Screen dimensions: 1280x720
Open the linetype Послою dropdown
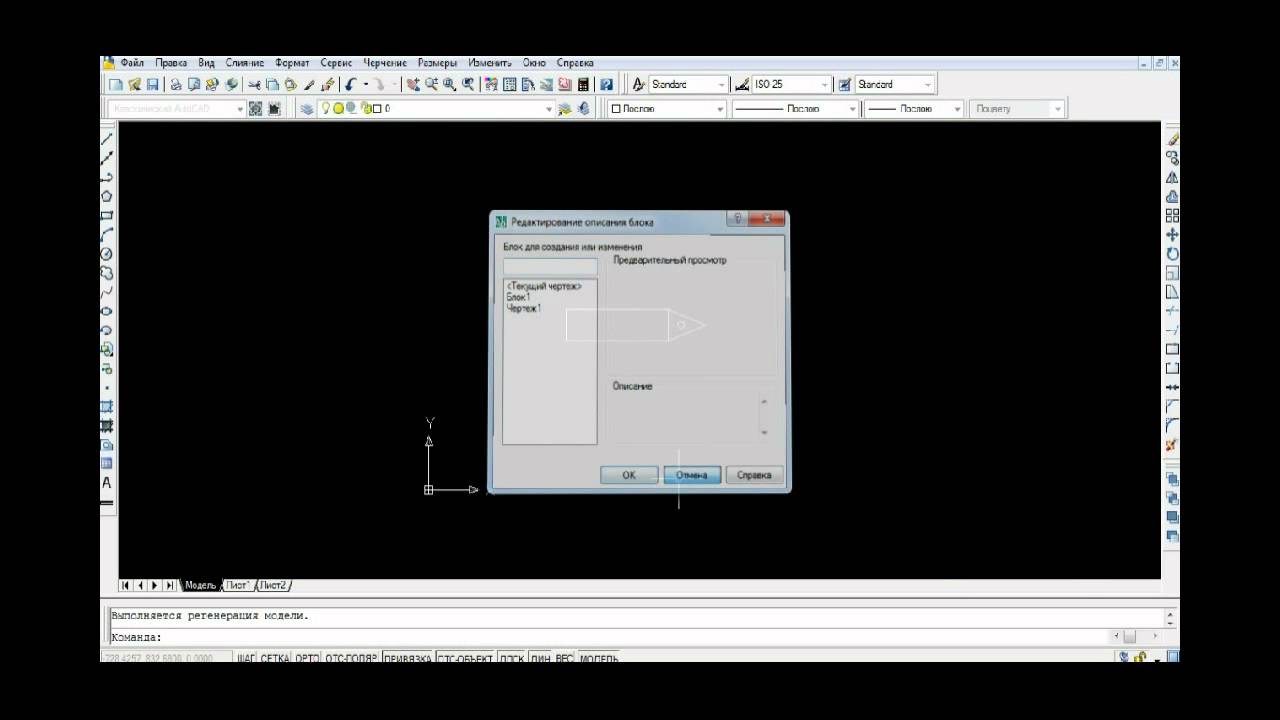click(x=852, y=109)
